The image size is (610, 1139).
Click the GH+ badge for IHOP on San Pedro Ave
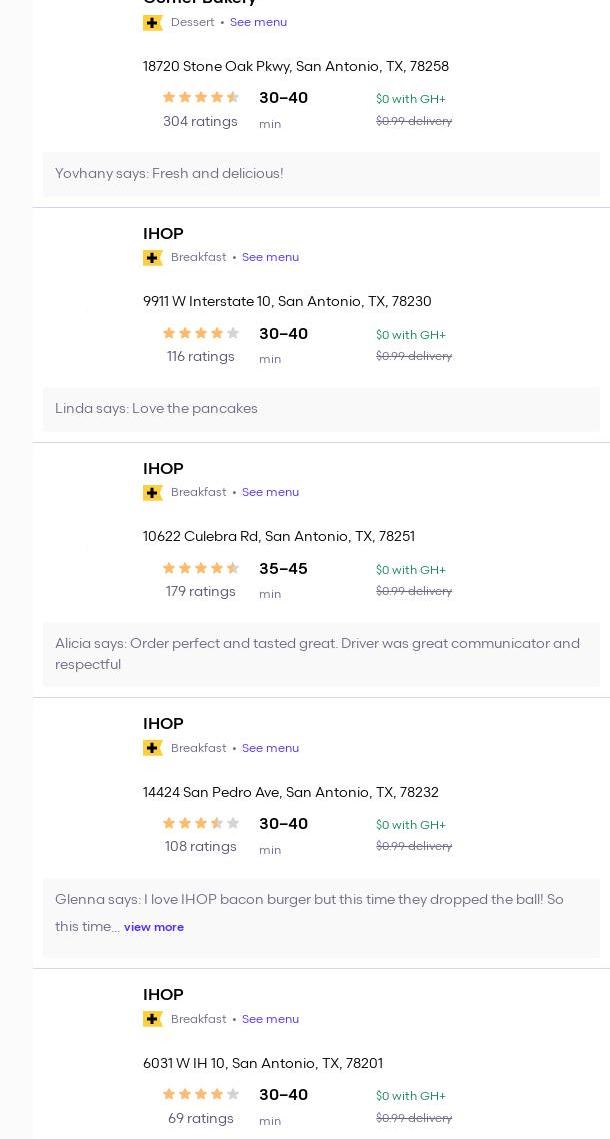point(153,748)
